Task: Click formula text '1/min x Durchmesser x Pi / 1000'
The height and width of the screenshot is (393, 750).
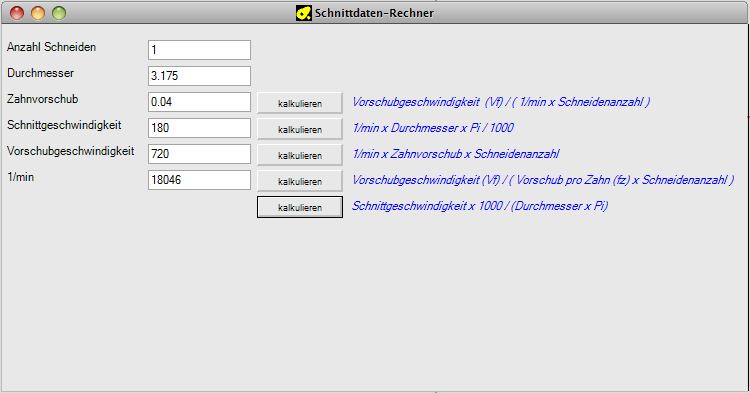Action: tap(433, 128)
